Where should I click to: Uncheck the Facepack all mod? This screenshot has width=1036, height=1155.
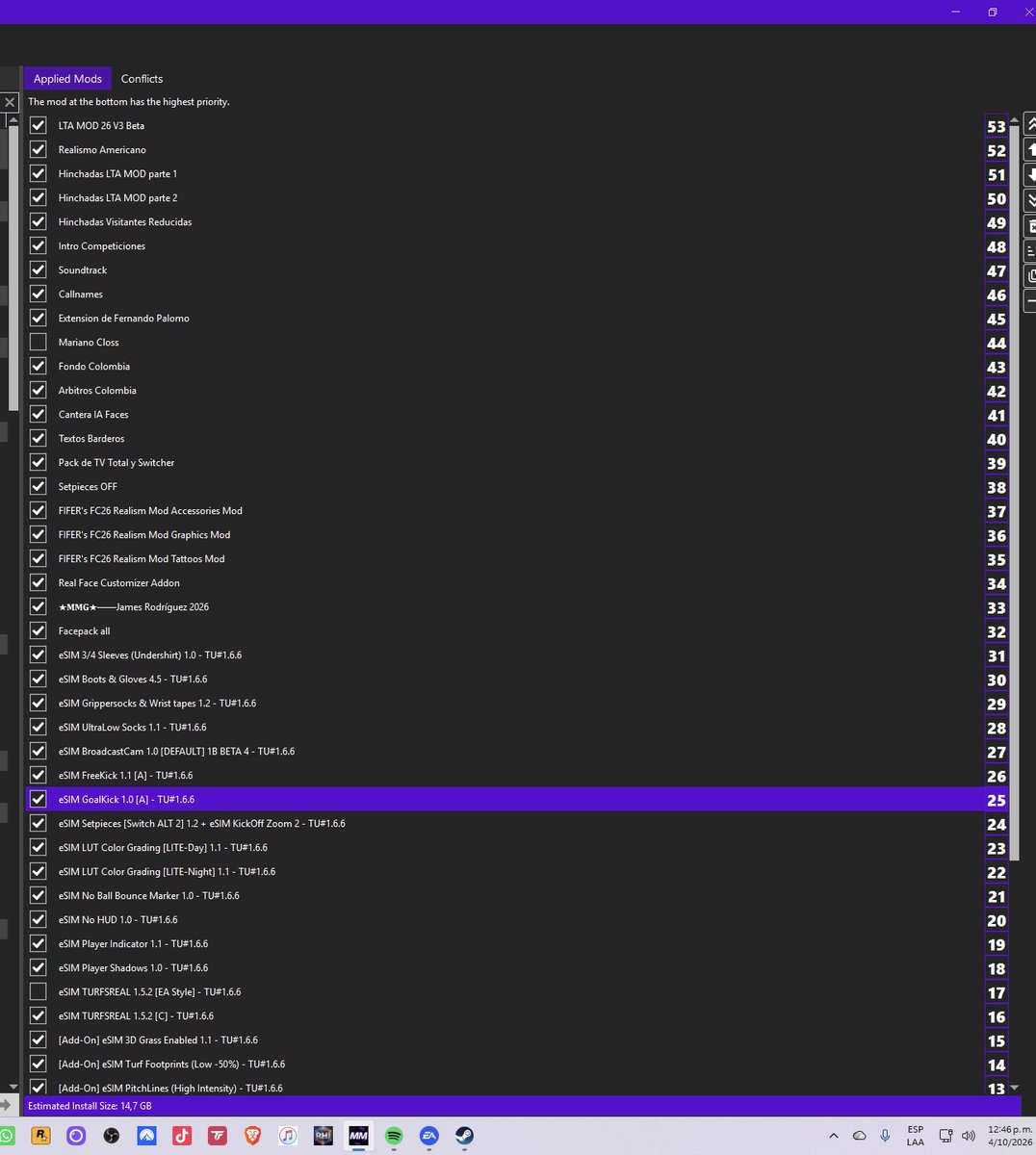point(39,630)
